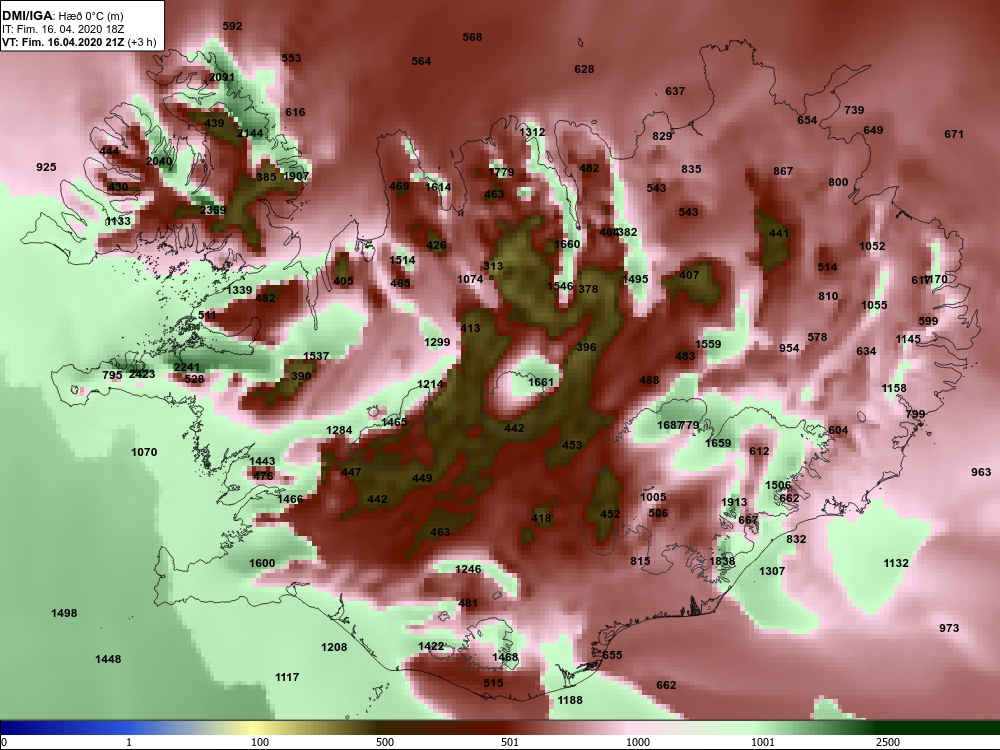
Task: Select the 1913 map value
Action: [734, 502]
